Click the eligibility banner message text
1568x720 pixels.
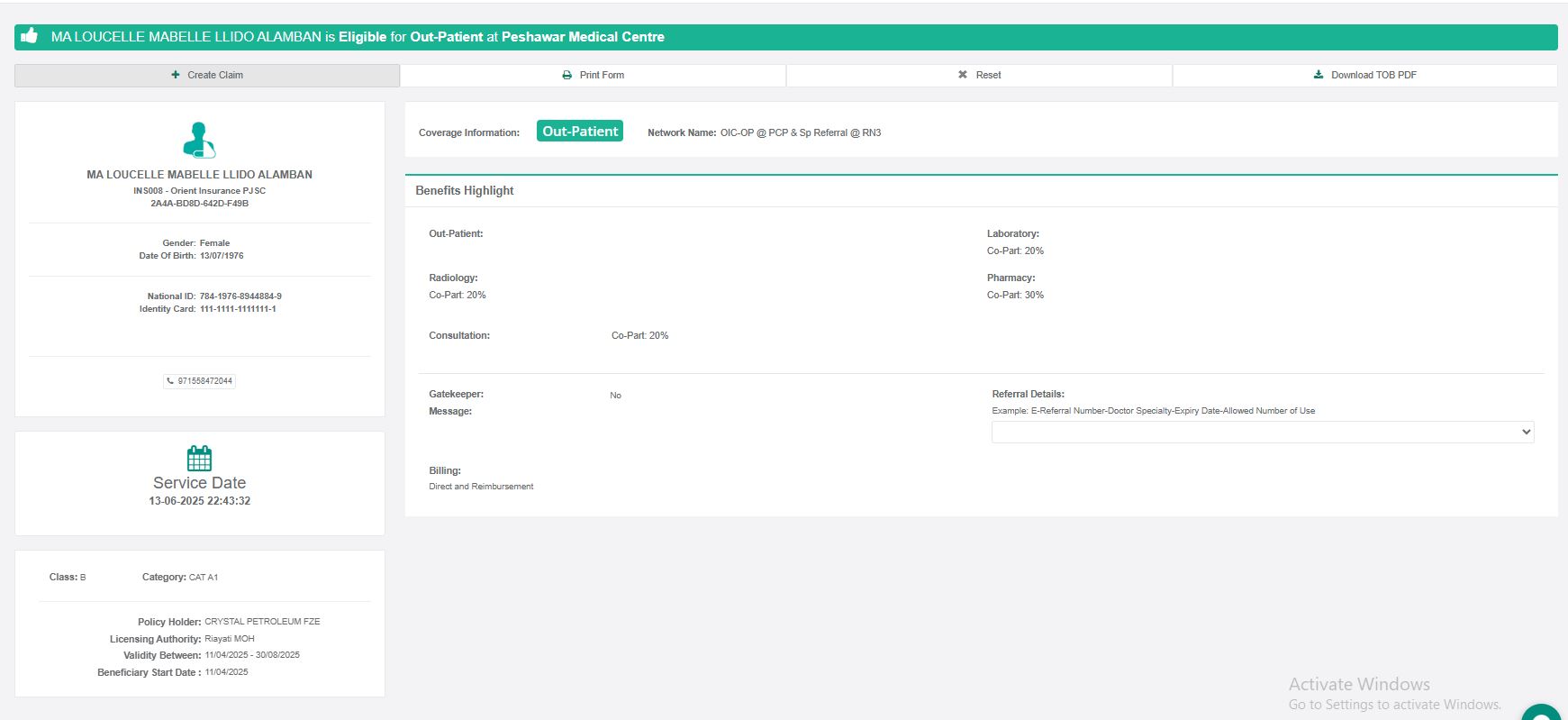click(358, 37)
